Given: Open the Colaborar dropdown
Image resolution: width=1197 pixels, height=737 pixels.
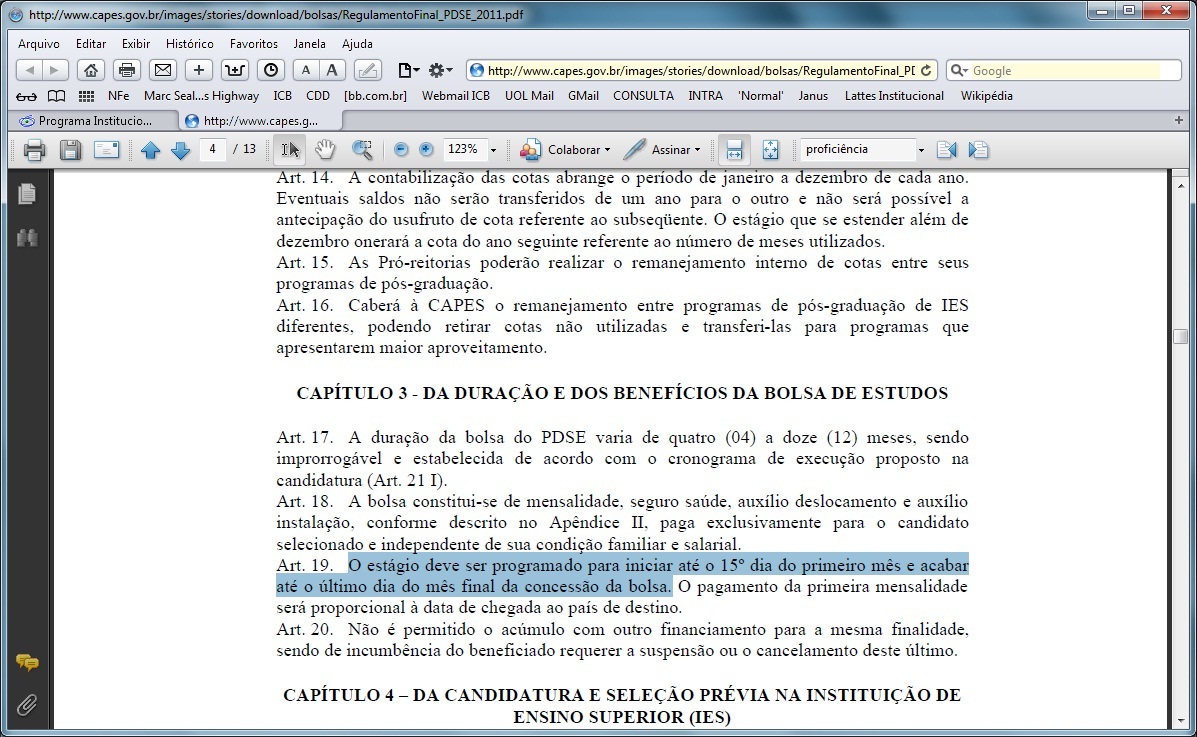Looking at the screenshot, I should click(565, 150).
